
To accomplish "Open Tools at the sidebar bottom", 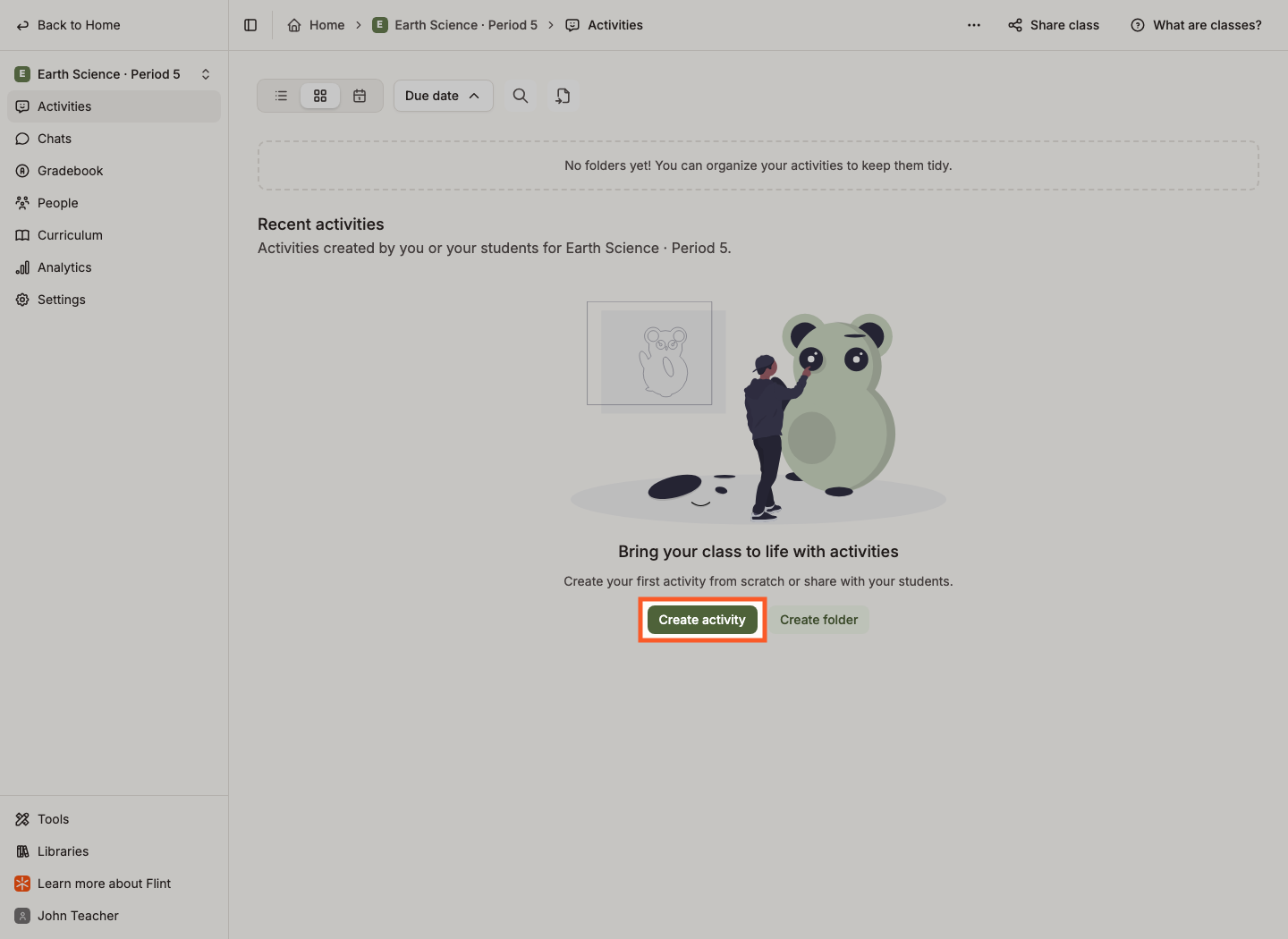I will pos(114,819).
